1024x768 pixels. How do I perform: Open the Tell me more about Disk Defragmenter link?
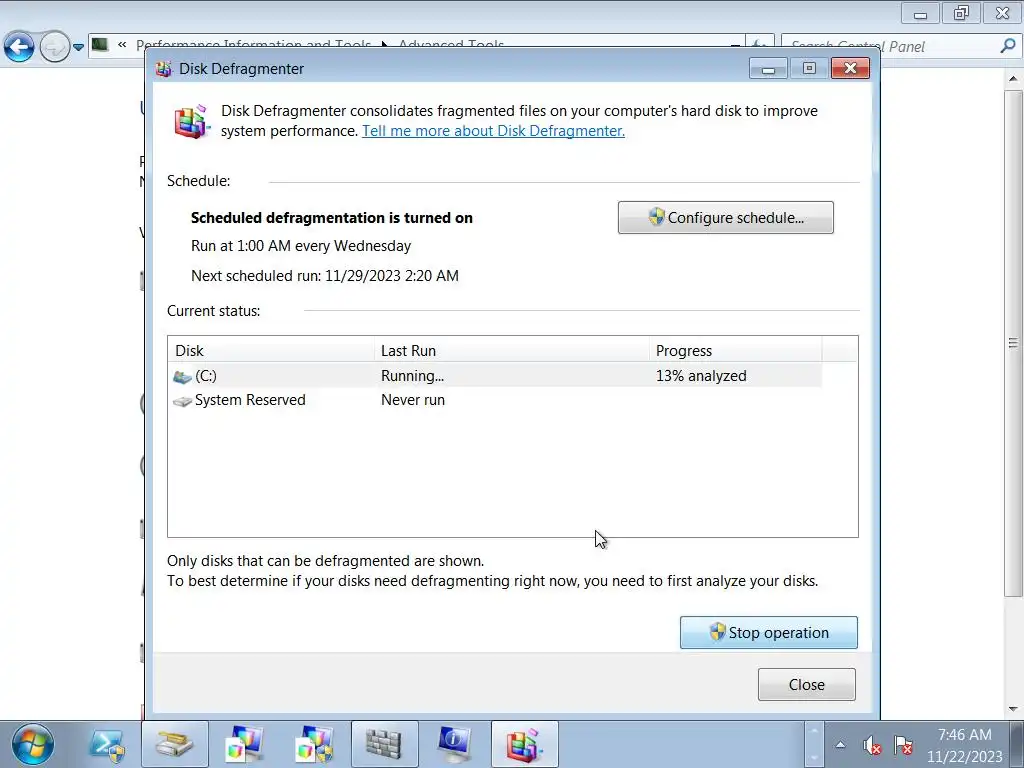pyautogui.click(x=493, y=131)
